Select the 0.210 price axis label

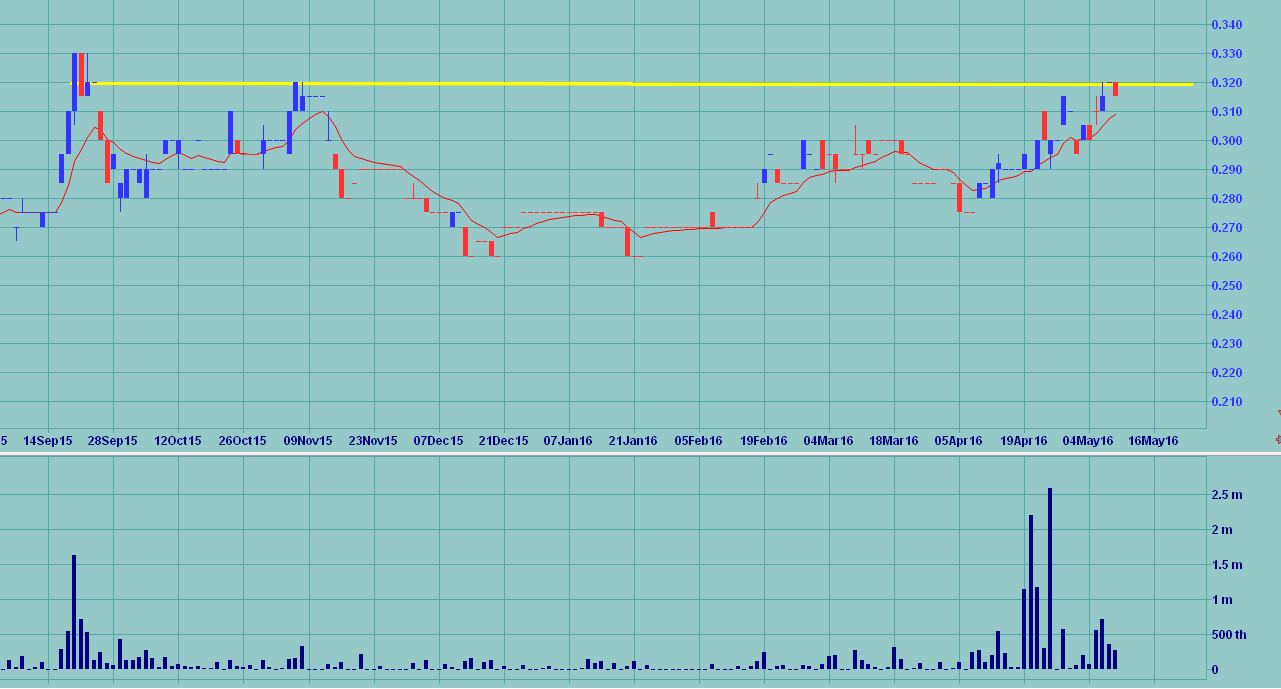pos(1226,402)
